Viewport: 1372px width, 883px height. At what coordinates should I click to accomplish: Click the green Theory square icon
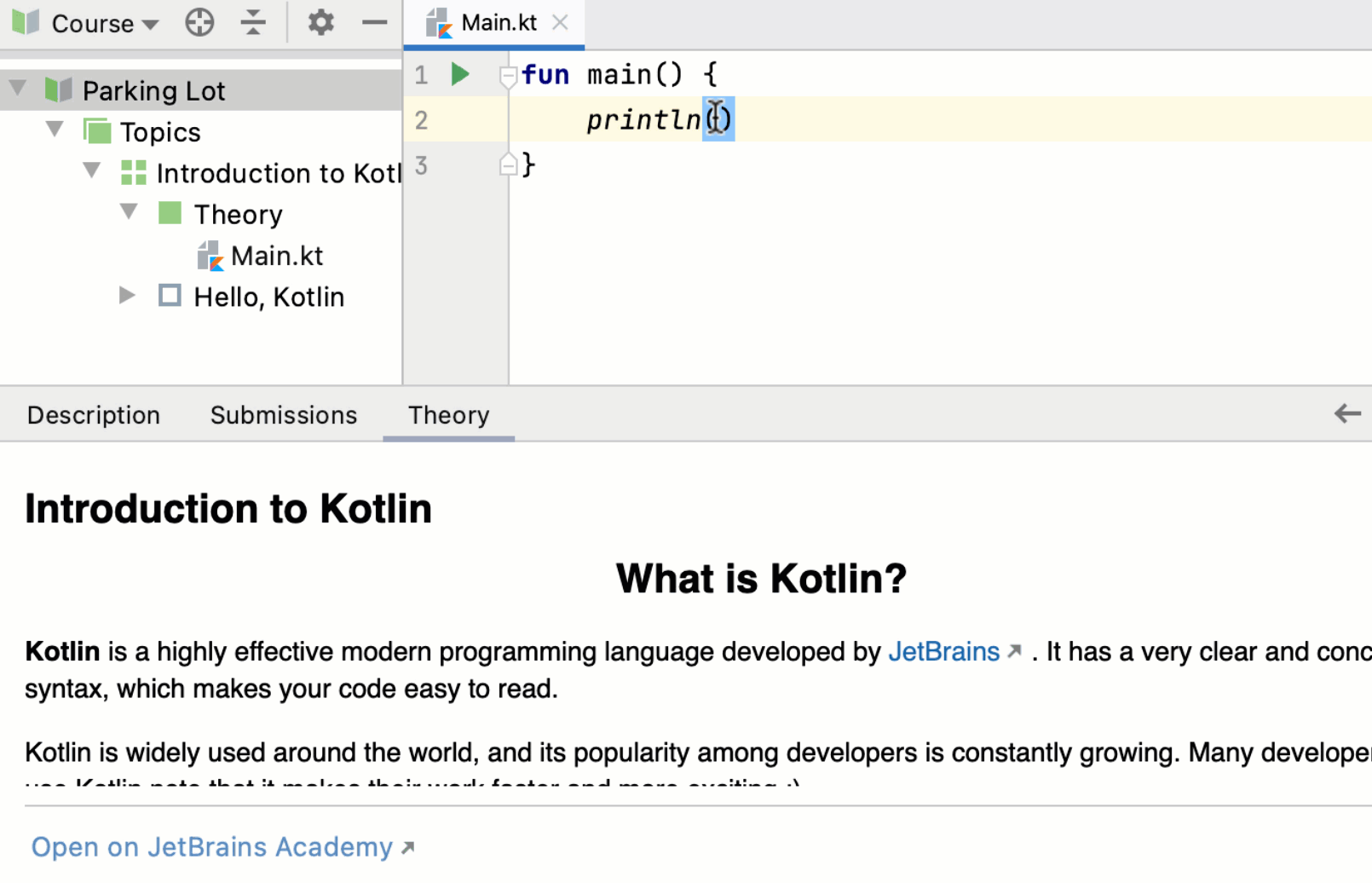[170, 212]
